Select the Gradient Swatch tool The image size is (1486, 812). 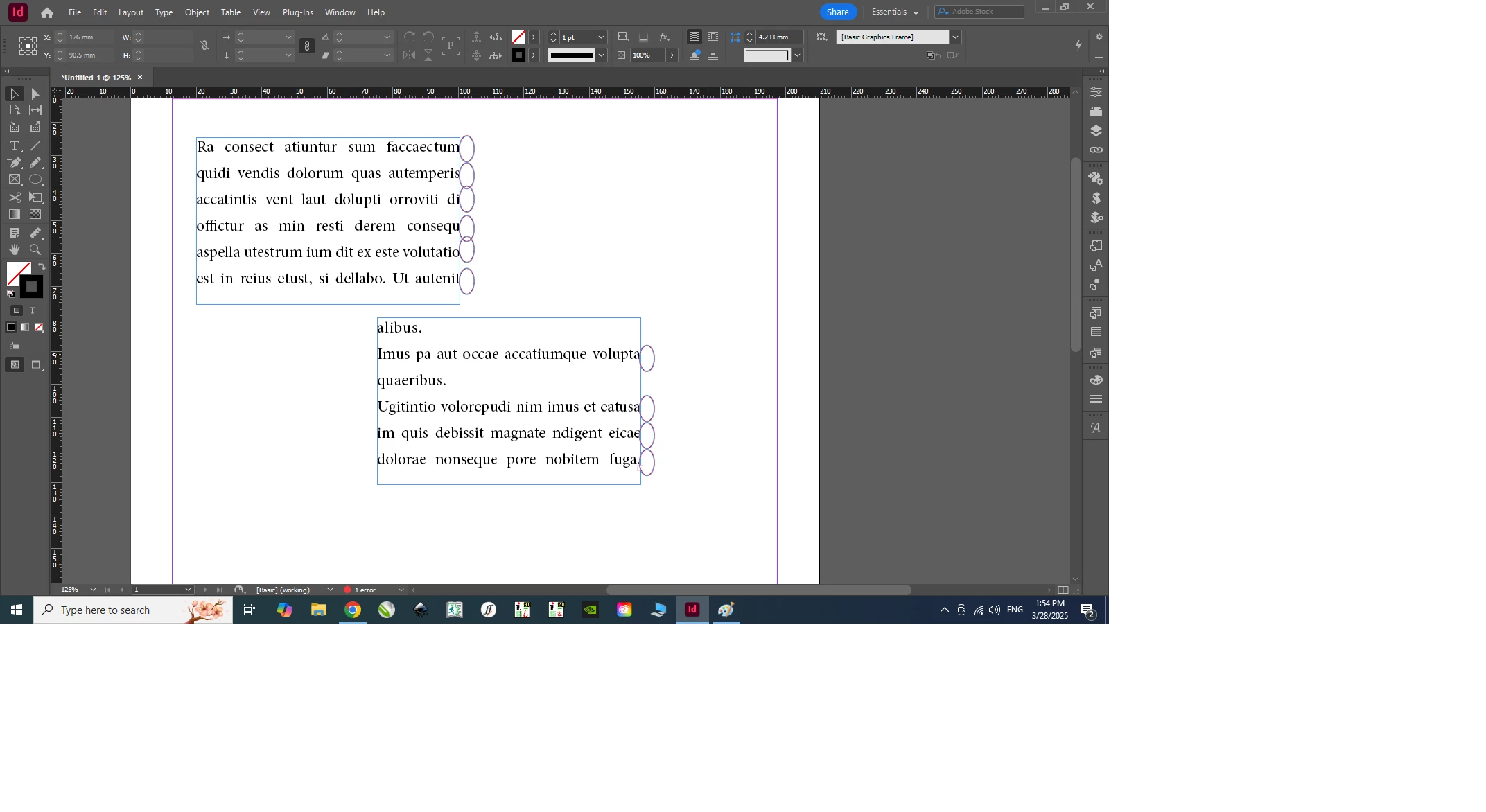[14, 215]
